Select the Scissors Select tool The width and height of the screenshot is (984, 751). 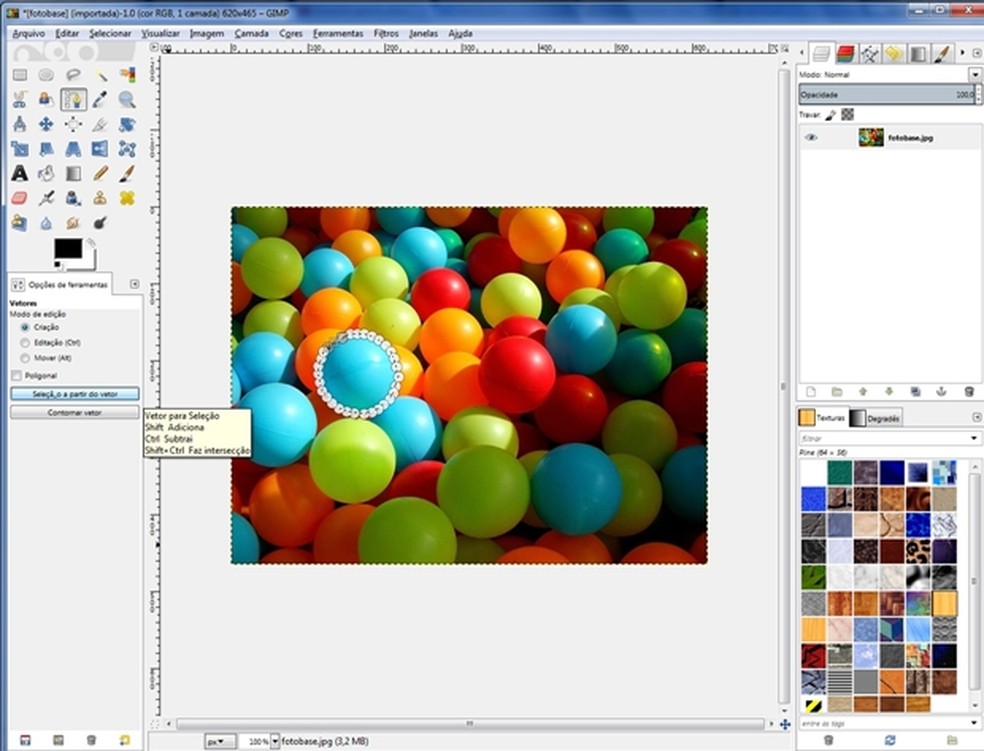(x=20, y=100)
